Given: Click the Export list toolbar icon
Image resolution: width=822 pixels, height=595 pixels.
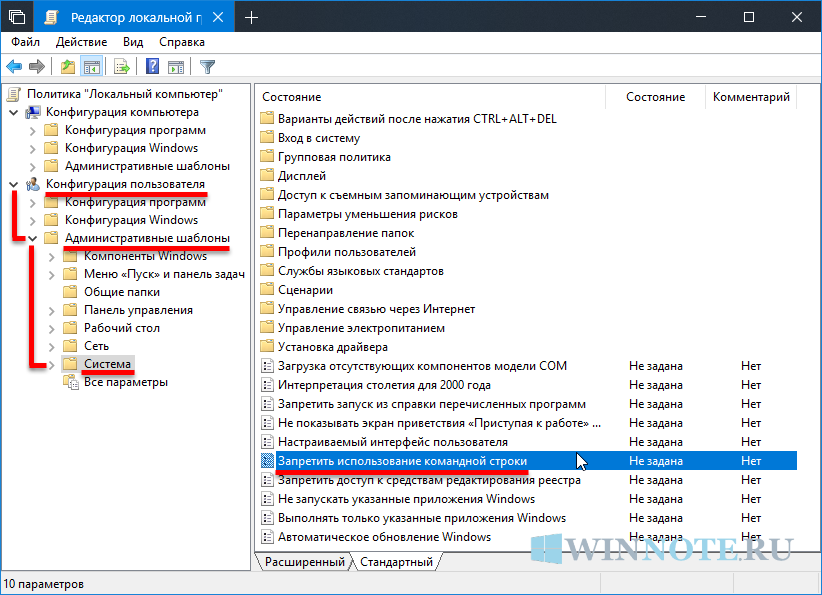Looking at the screenshot, I should coord(122,67).
